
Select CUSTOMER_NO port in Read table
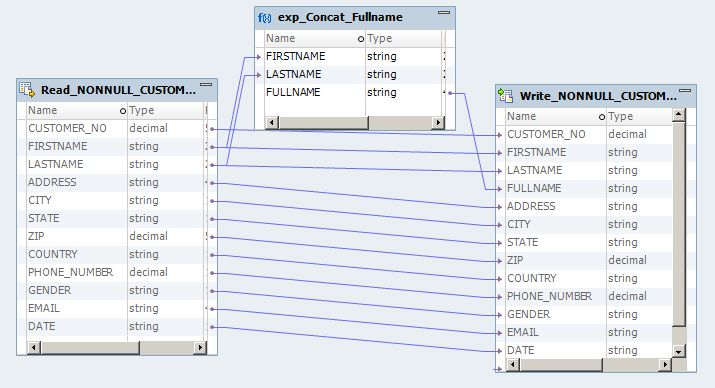coord(67,129)
